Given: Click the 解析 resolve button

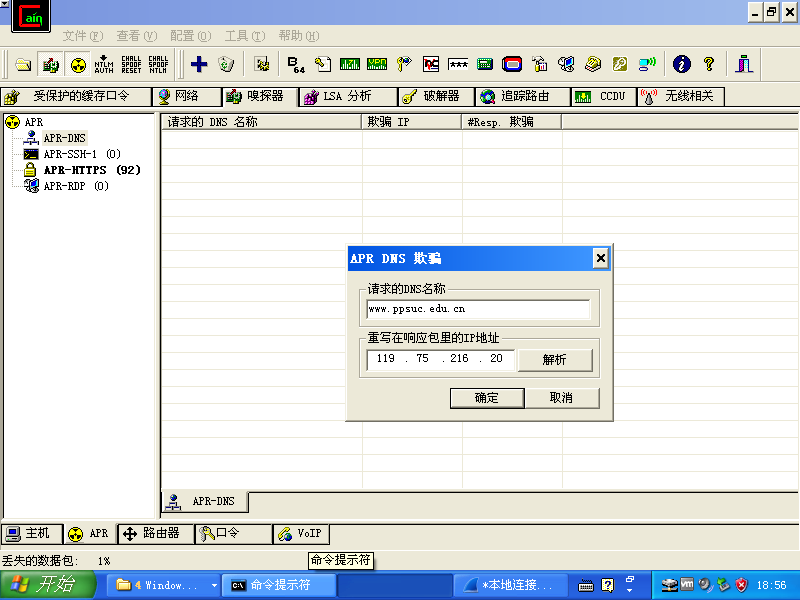Looking at the screenshot, I should tap(555, 360).
